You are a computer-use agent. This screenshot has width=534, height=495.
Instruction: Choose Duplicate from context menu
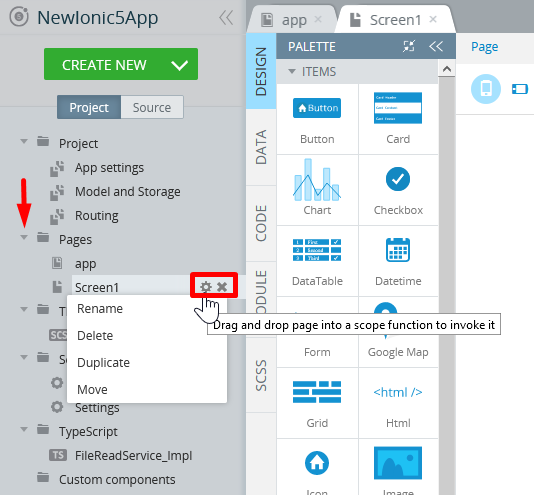coord(104,362)
